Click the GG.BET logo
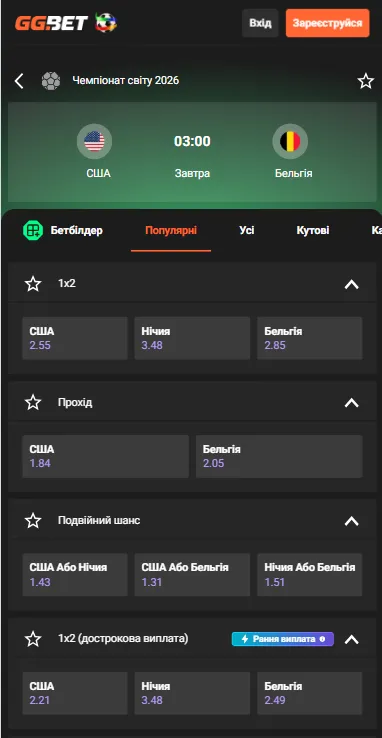The height and width of the screenshot is (738, 382). [51, 23]
